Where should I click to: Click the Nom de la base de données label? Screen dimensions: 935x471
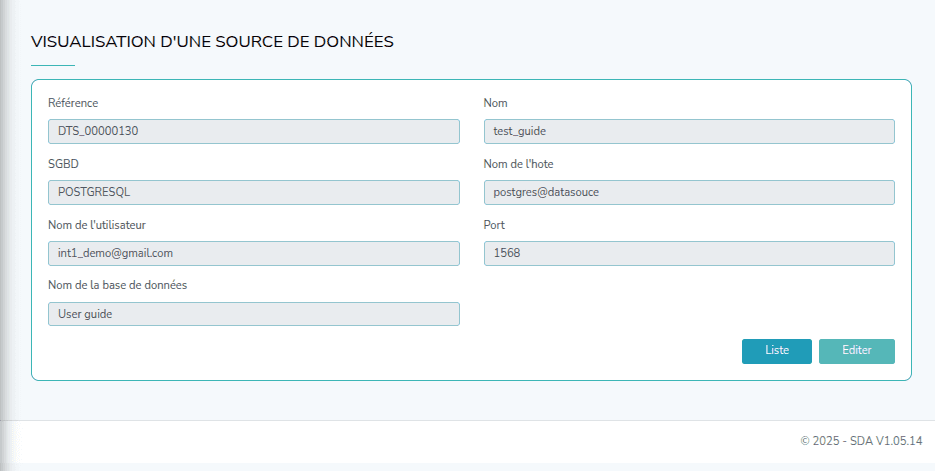click(117, 285)
